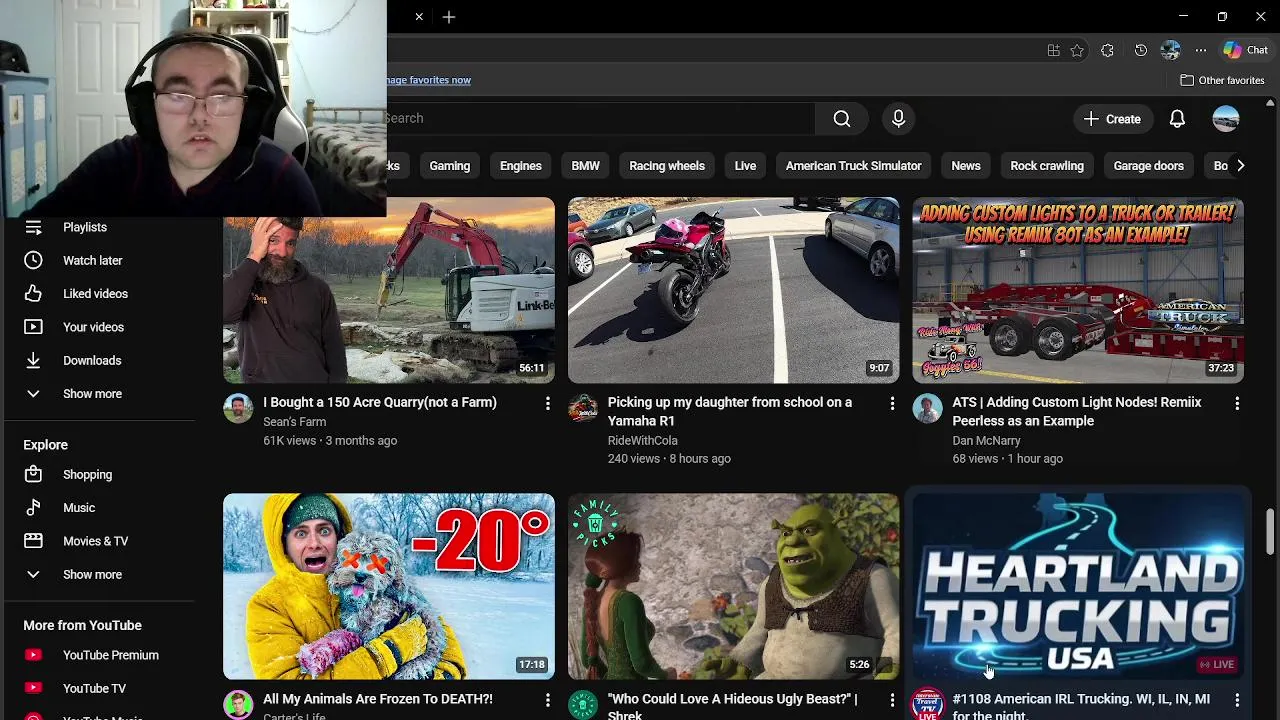
Task: Open the Copilot Chat button
Action: 1246,50
